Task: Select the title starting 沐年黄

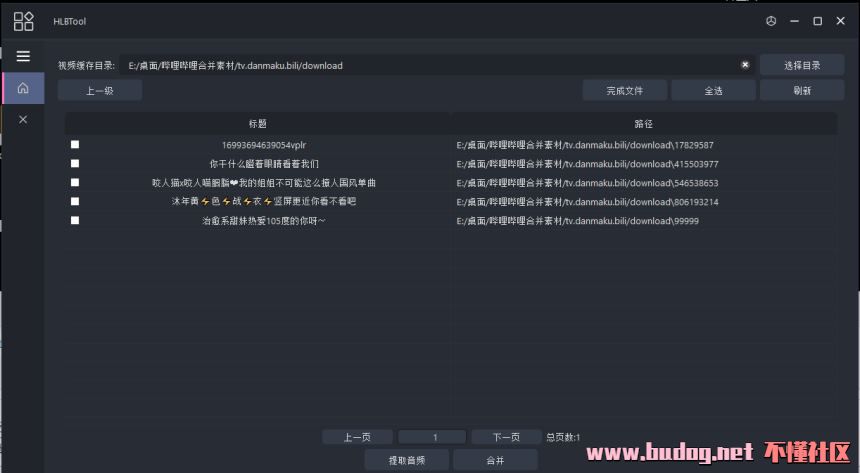Action: click(264, 201)
